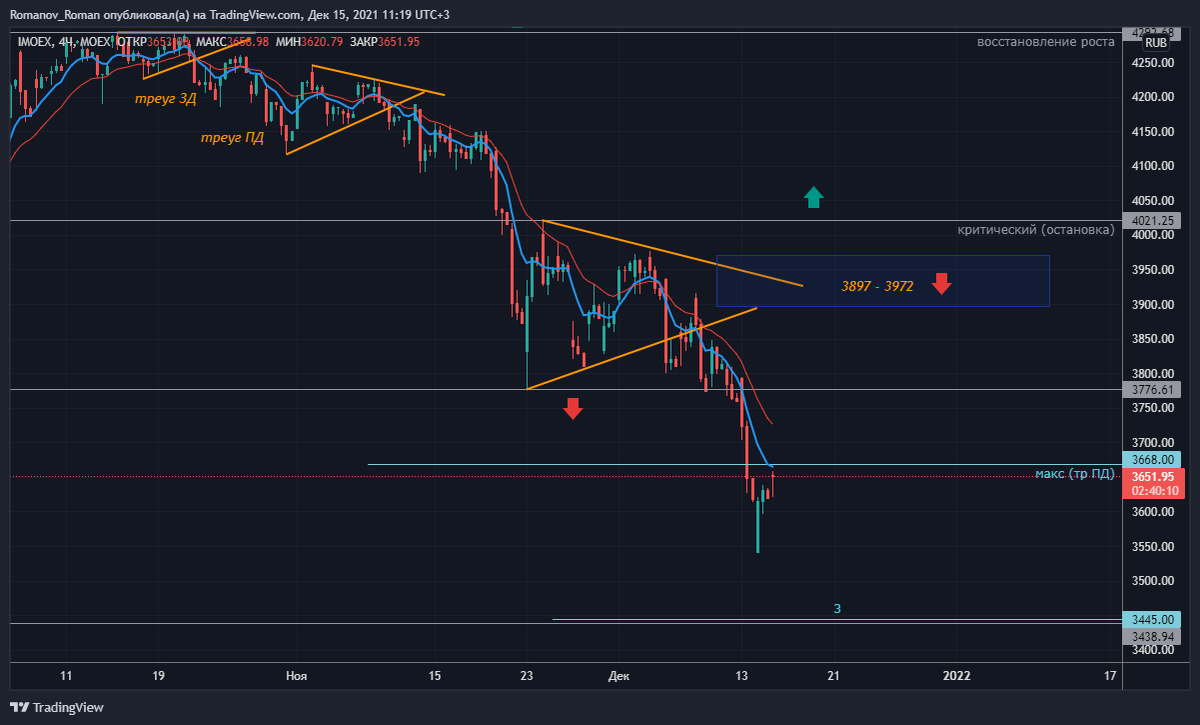1200x725 pixels.
Task: Click the 'Ноя' month label on time axis
Action: coord(296,676)
